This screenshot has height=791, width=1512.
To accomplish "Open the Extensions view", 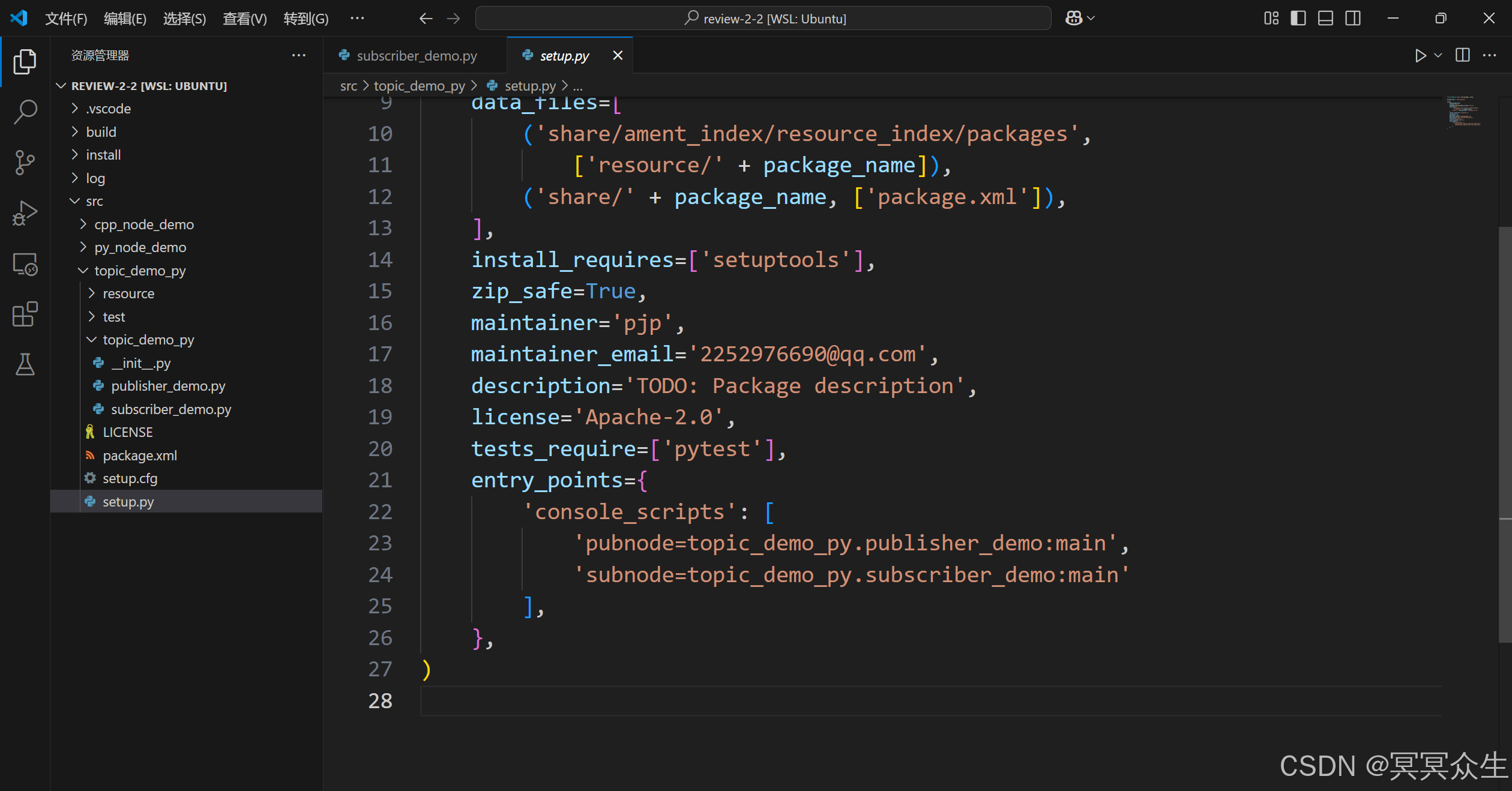I will [25, 314].
